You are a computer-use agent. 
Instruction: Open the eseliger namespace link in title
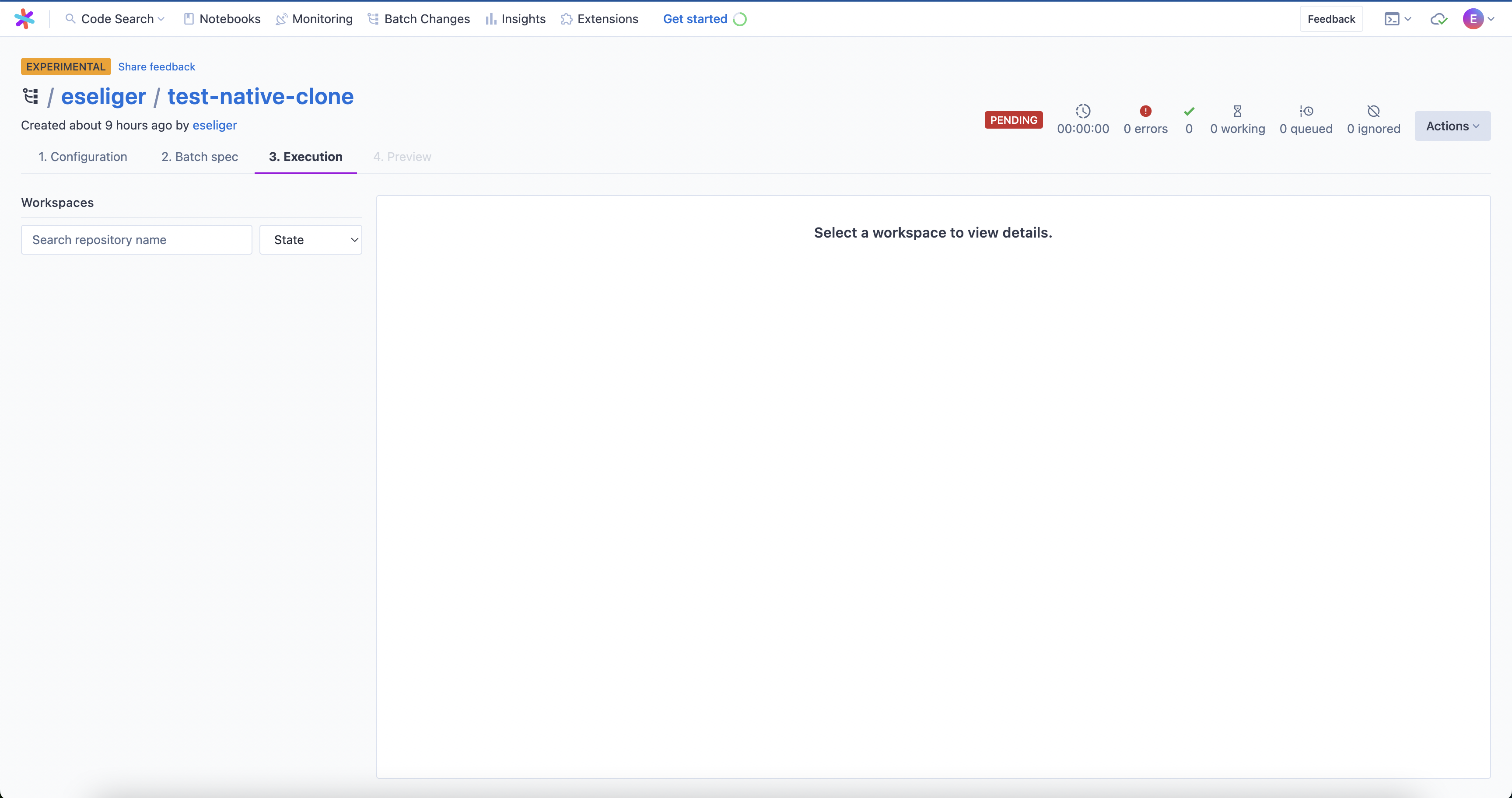pos(103,96)
